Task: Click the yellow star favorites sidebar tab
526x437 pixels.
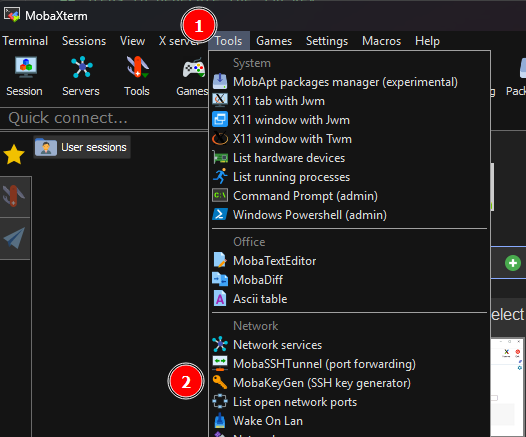Action: [14, 155]
